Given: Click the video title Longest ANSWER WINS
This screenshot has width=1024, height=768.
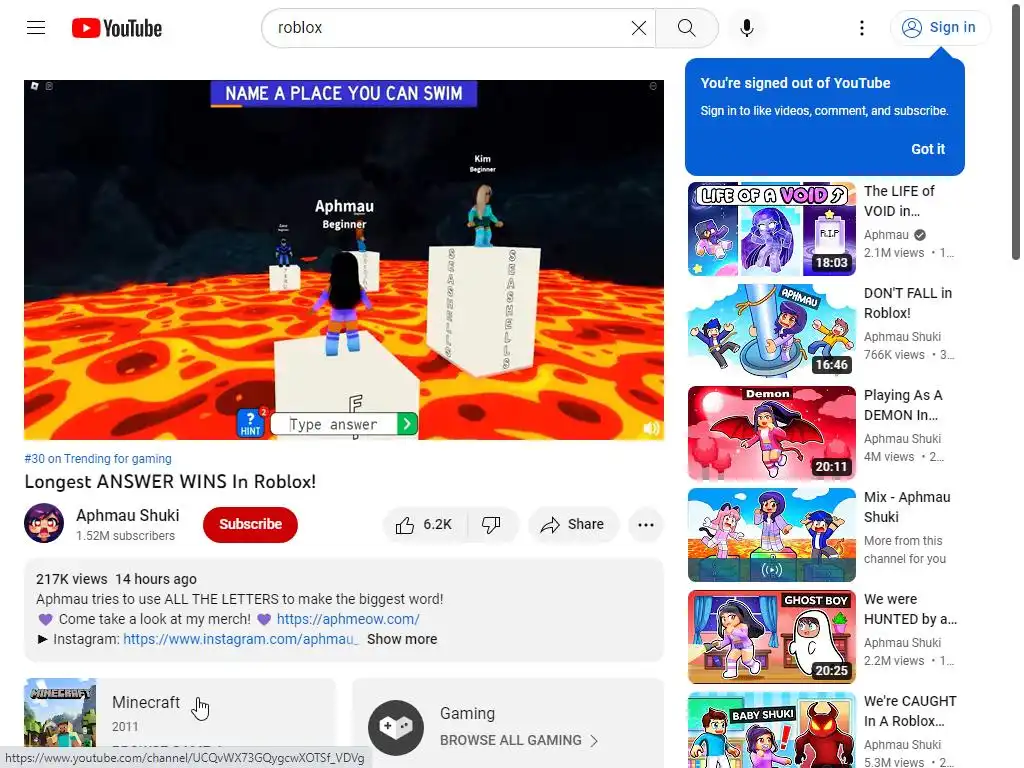Looking at the screenshot, I should [x=170, y=482].
